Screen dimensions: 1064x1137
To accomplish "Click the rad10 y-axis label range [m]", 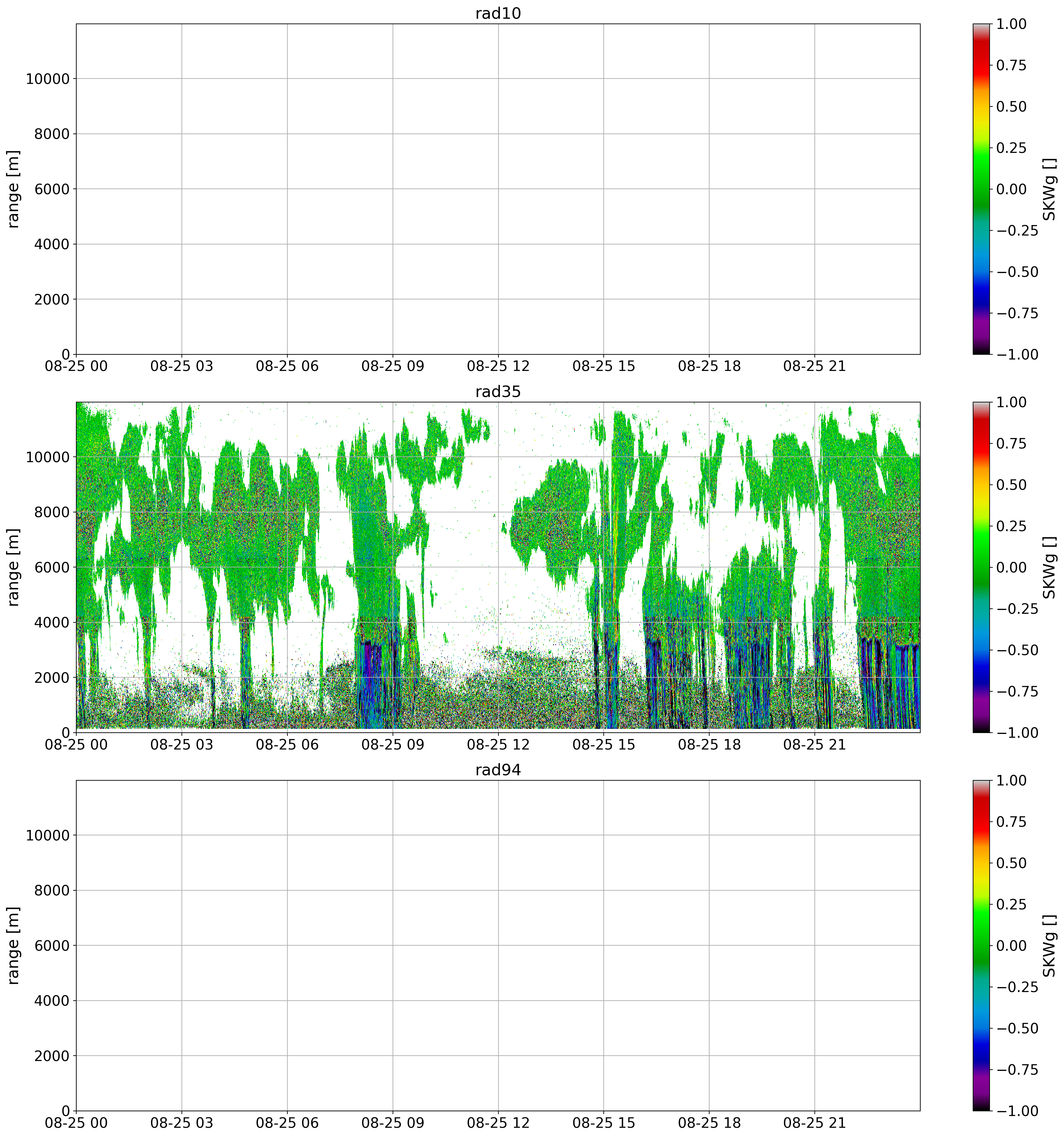I will tap(14, 189).
